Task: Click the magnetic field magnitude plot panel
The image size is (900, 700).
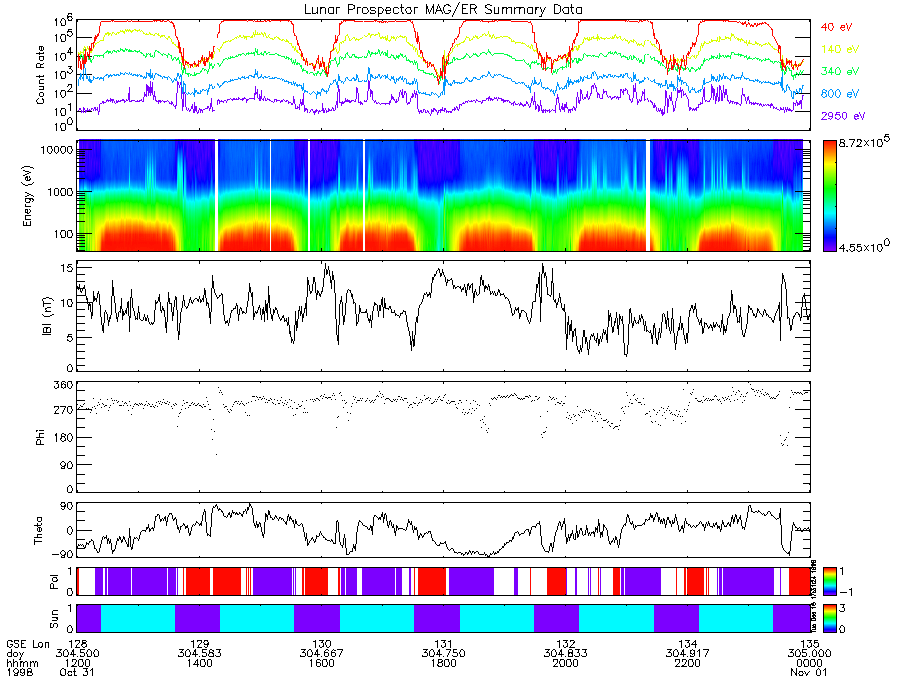Action: [444, 316]
